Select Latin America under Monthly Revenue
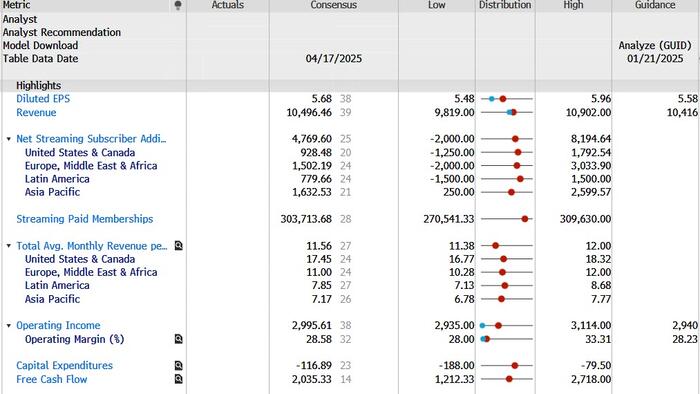 point(57,285)
